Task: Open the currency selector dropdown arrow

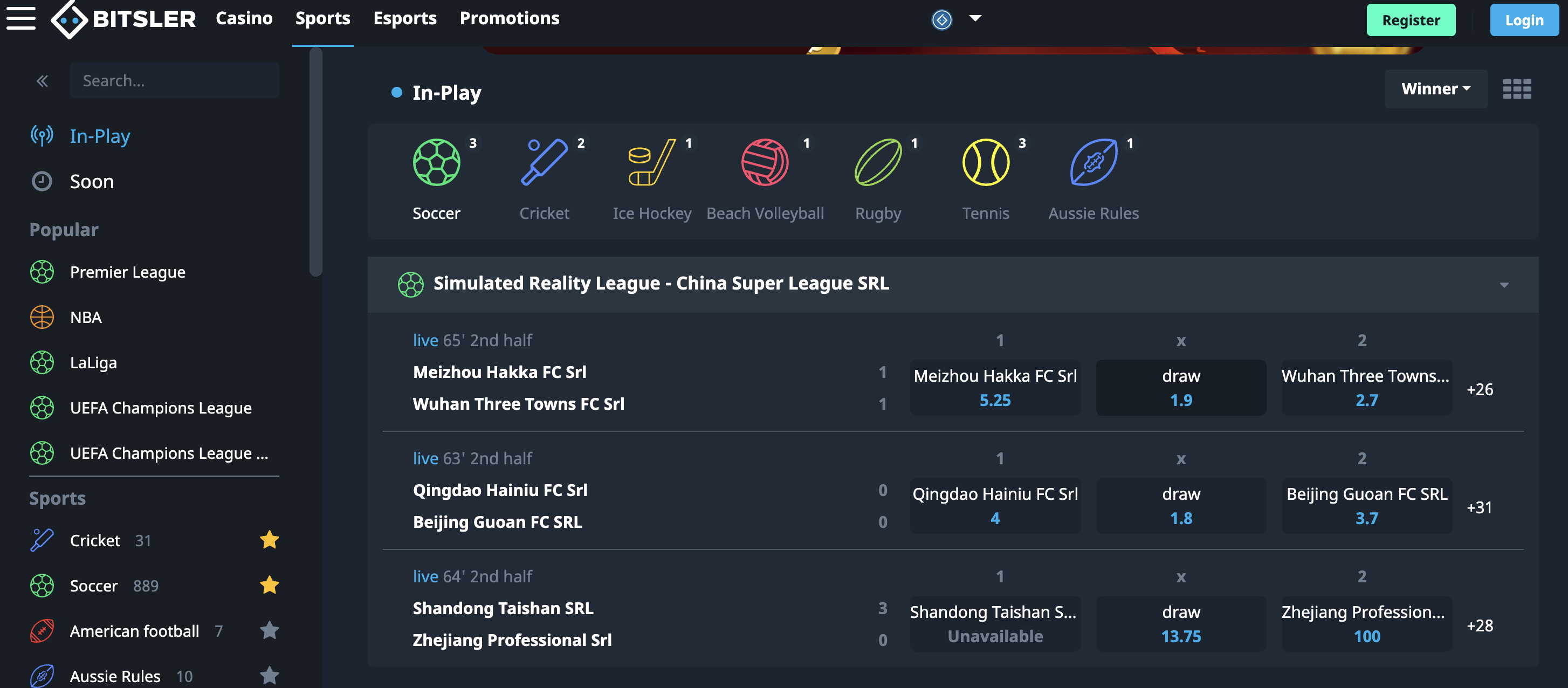Action: tap(975, 18)
